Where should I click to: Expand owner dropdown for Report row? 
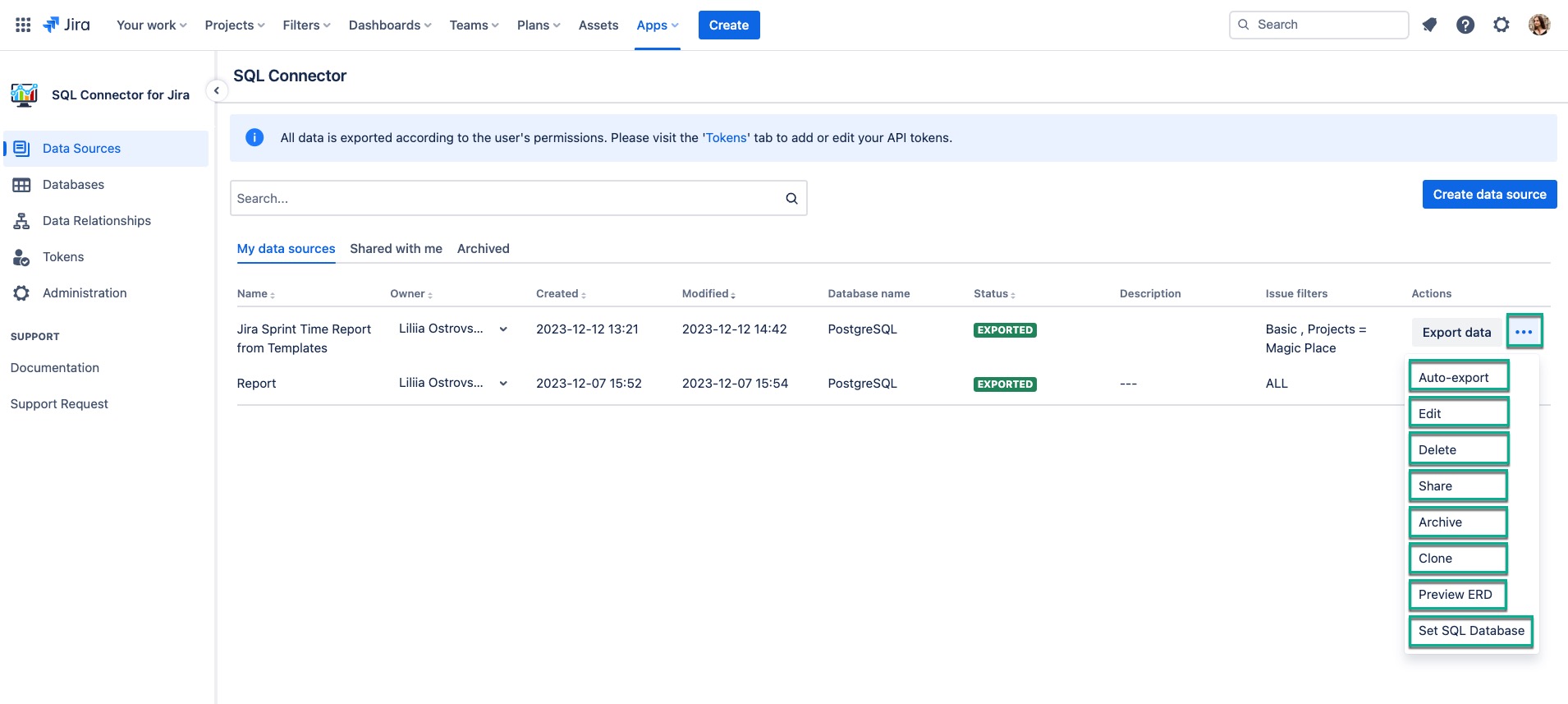point(503,383)
